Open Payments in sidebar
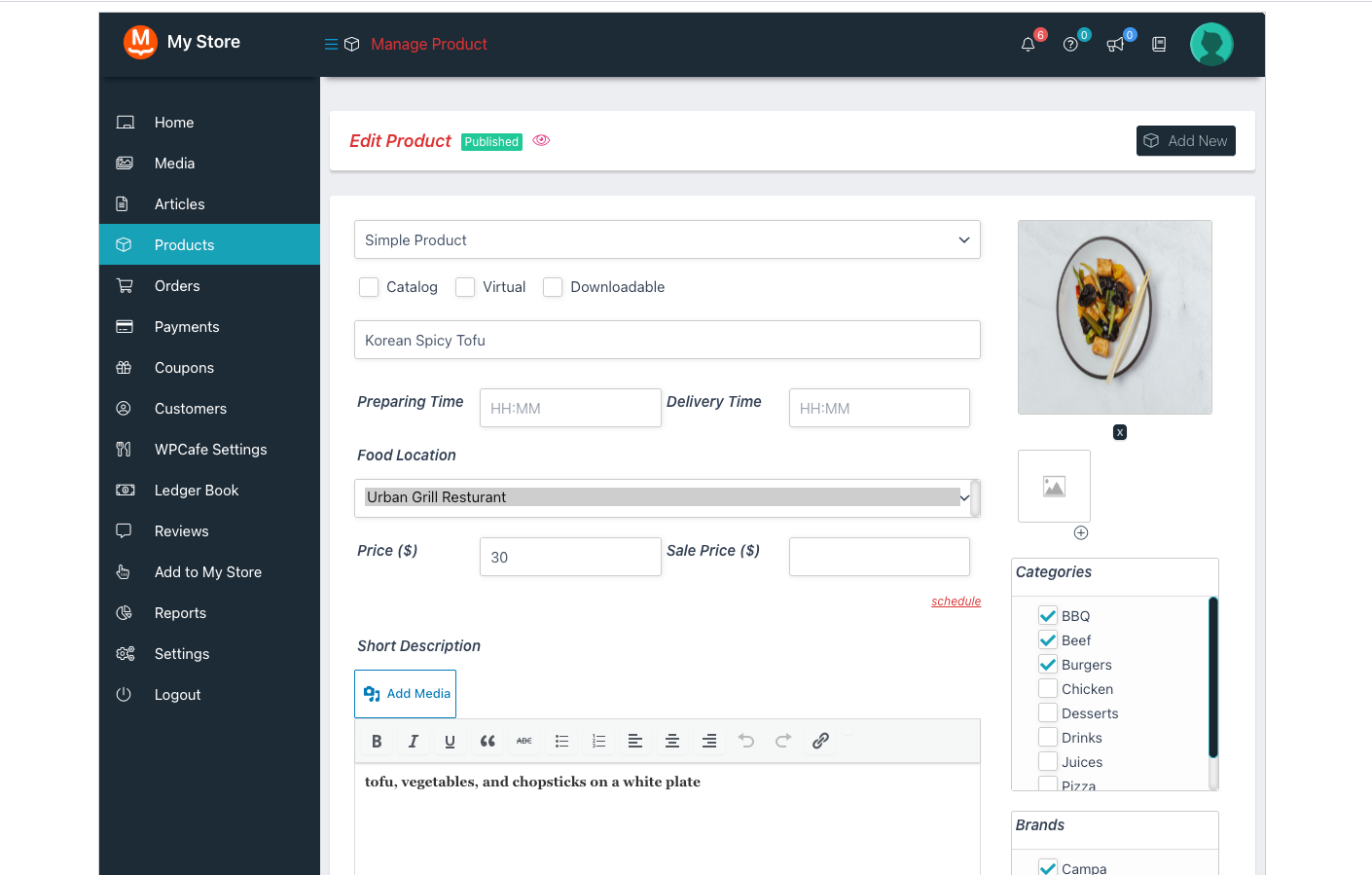The image size is (1372, 875). coord(209,327)
